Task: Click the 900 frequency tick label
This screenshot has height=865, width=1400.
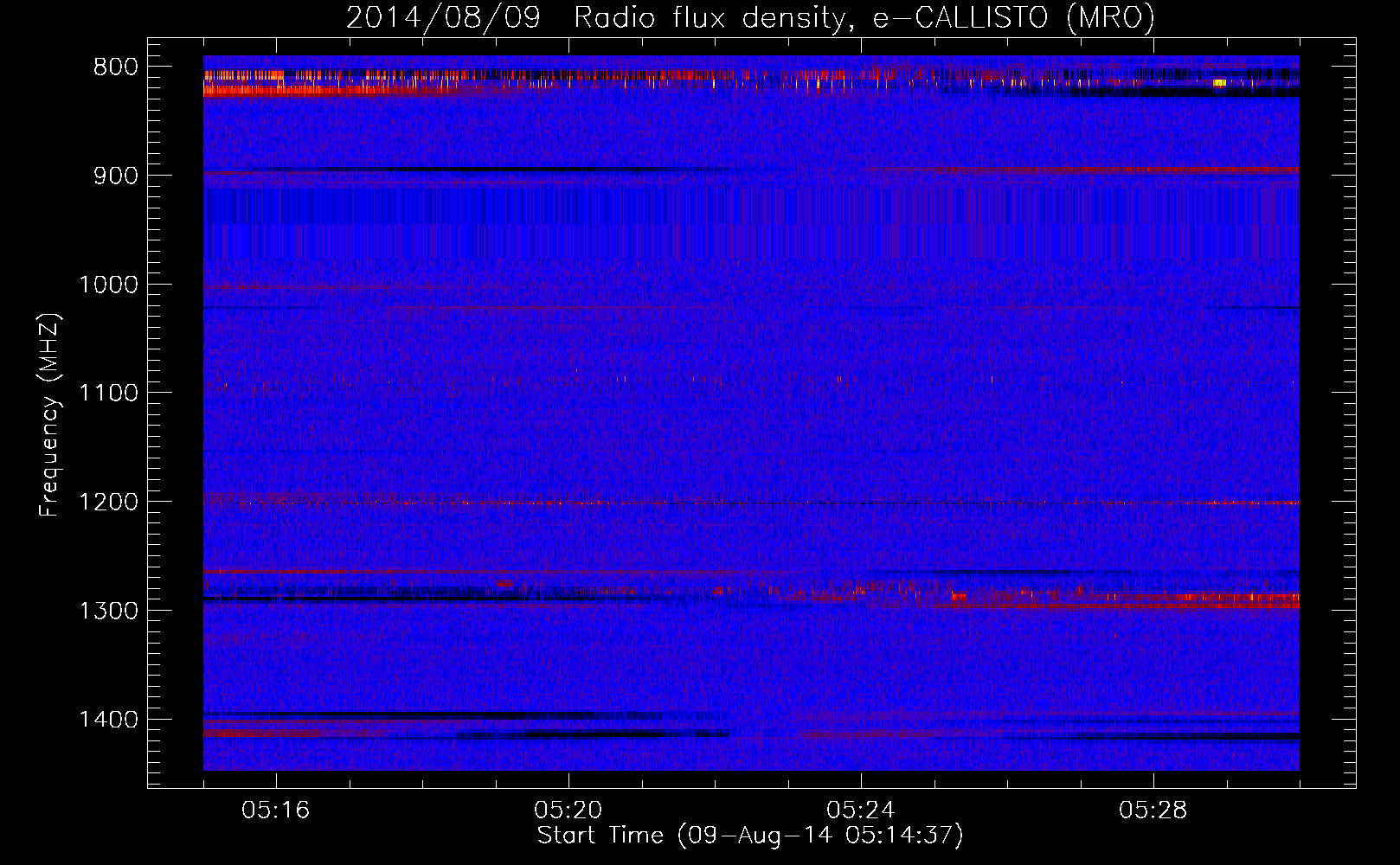Action: coord(115,176)
